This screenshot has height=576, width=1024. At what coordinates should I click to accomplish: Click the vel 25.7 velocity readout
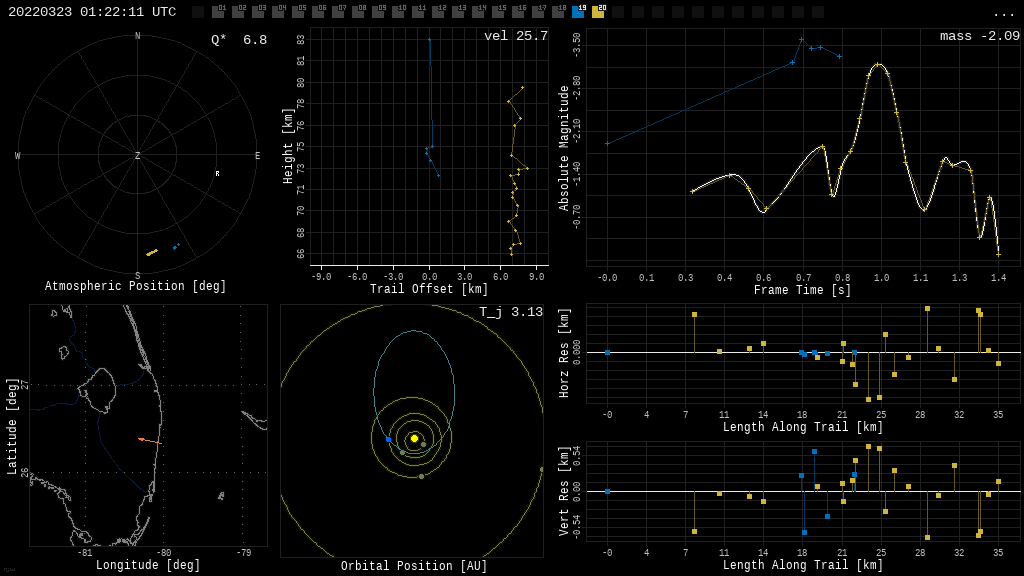516,36
